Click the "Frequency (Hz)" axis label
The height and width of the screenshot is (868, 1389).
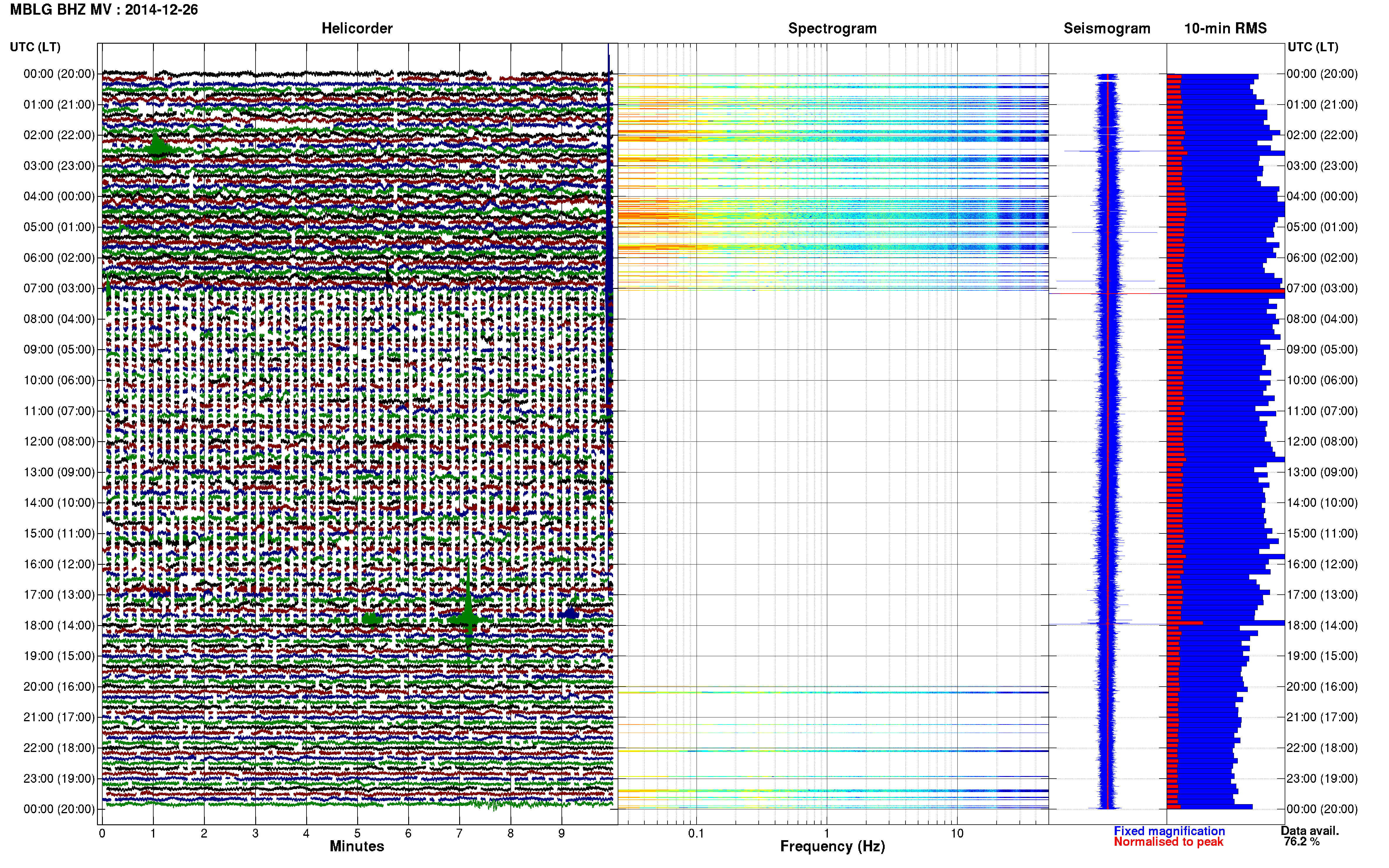coord(832,846)
